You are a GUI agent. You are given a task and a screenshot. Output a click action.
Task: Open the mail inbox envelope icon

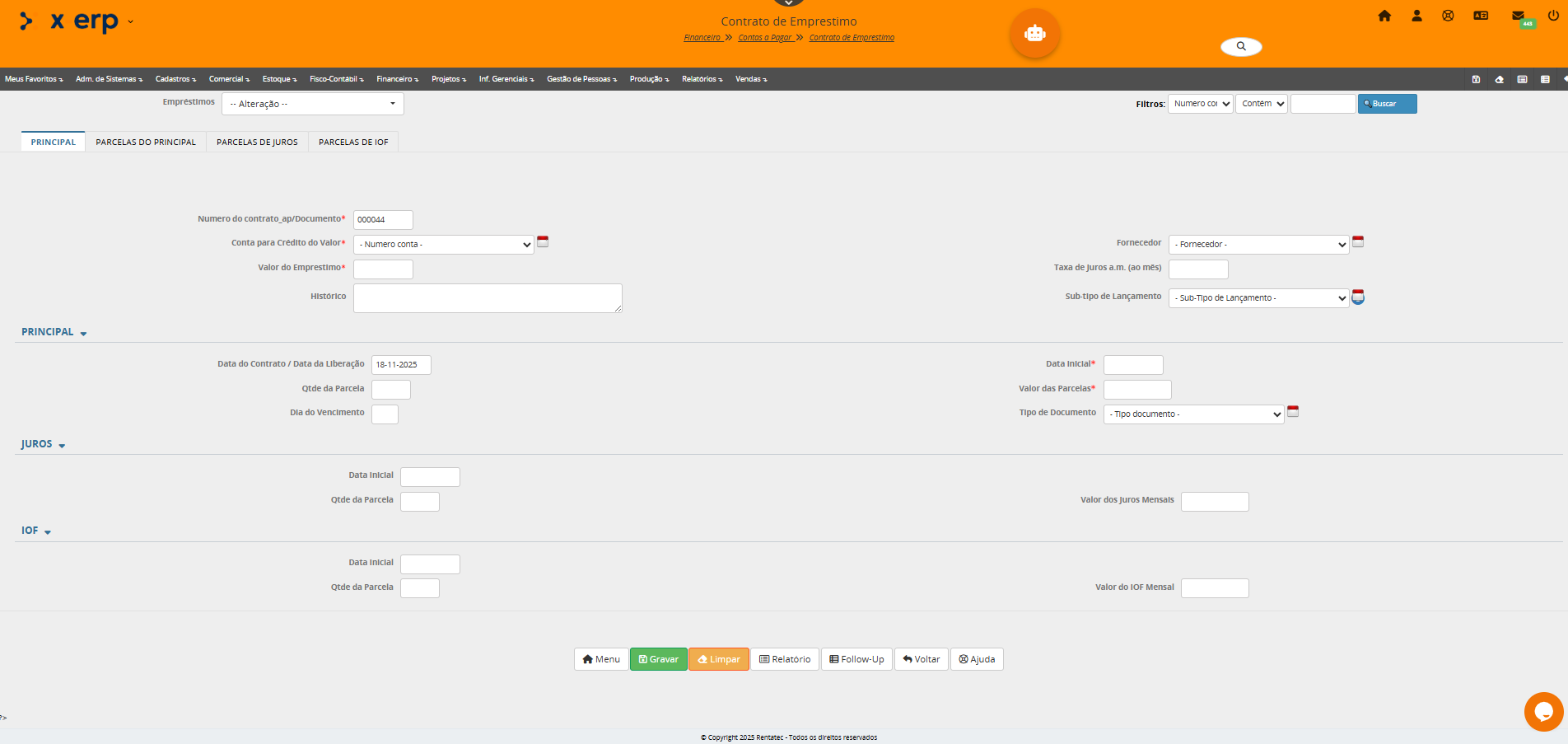(x=1518, y=16)
